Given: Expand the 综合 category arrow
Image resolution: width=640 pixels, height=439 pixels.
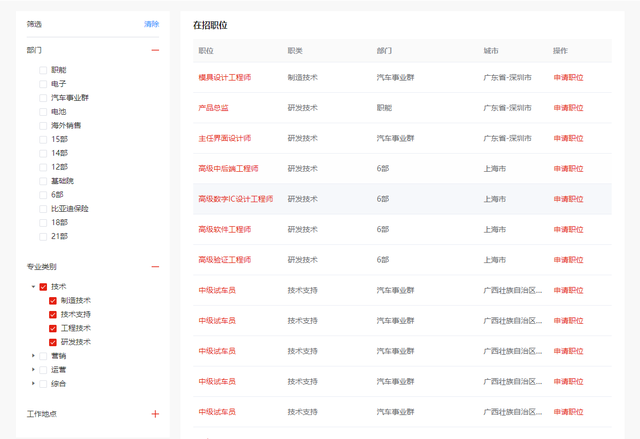Looking at the screenshot, I should (x=33, y=384).
